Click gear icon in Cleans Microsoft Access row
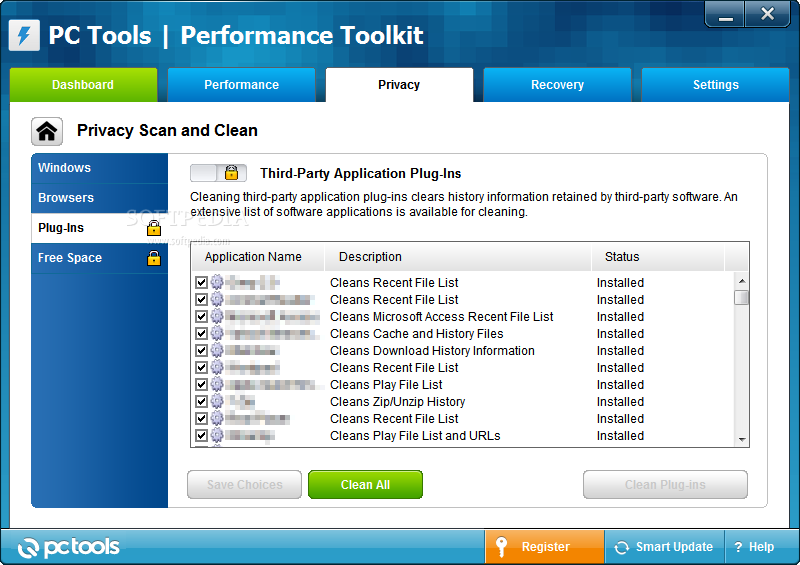 point(217,316)
